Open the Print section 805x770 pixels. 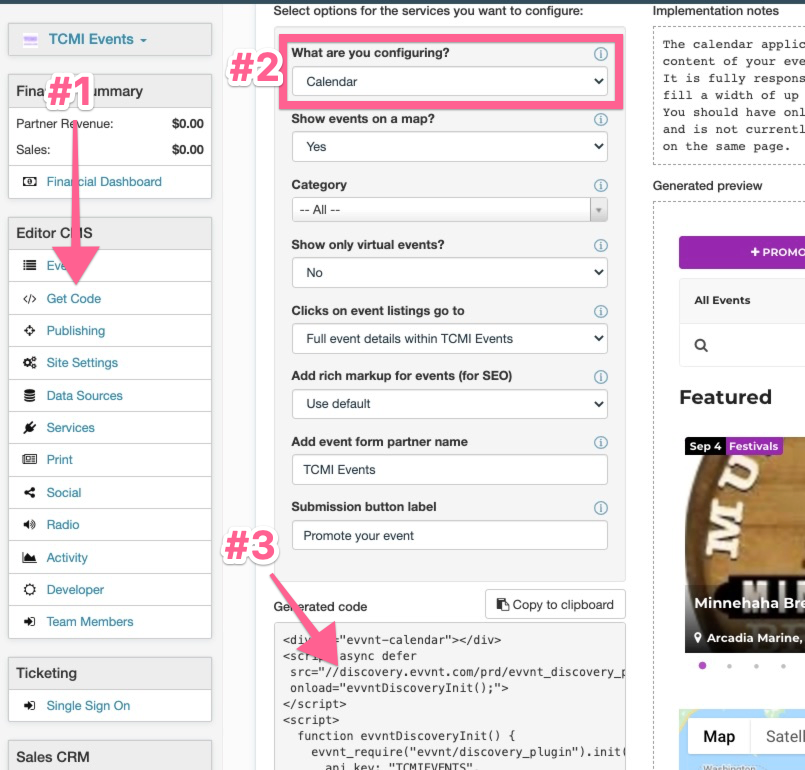(60, 459)
